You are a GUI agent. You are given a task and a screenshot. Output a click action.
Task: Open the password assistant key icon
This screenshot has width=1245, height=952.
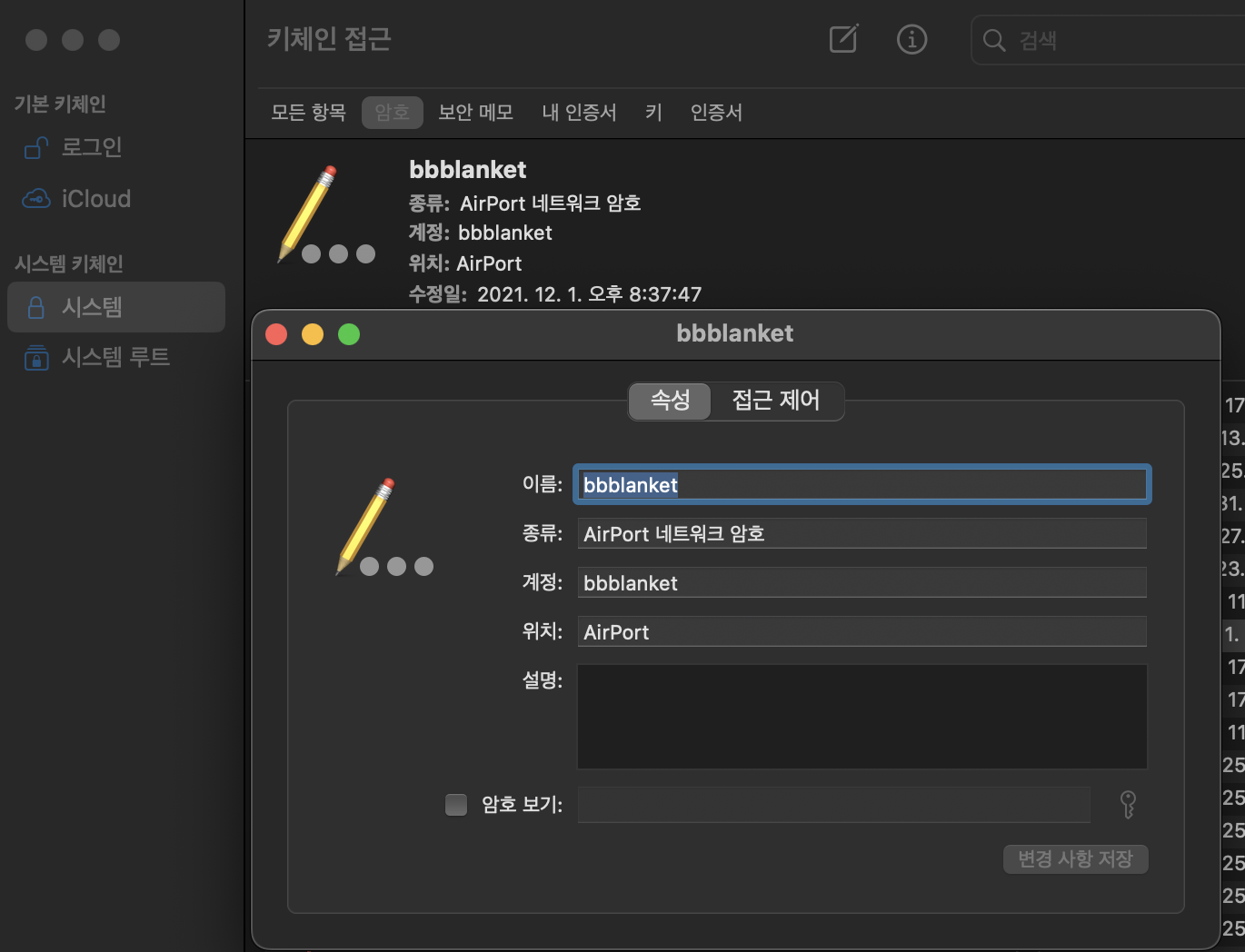pyautogui.click(x=1128, y=805)
